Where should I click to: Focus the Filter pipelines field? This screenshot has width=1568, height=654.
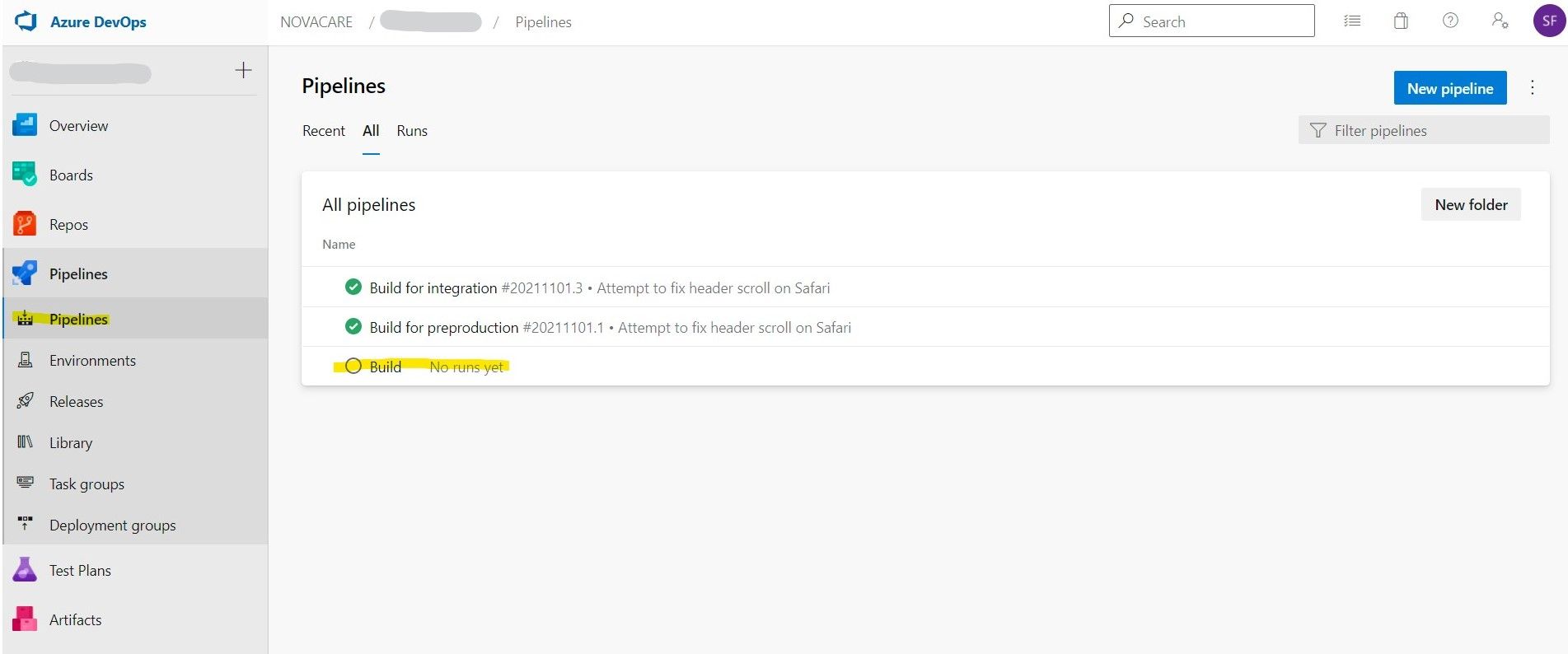[1424, 130]
